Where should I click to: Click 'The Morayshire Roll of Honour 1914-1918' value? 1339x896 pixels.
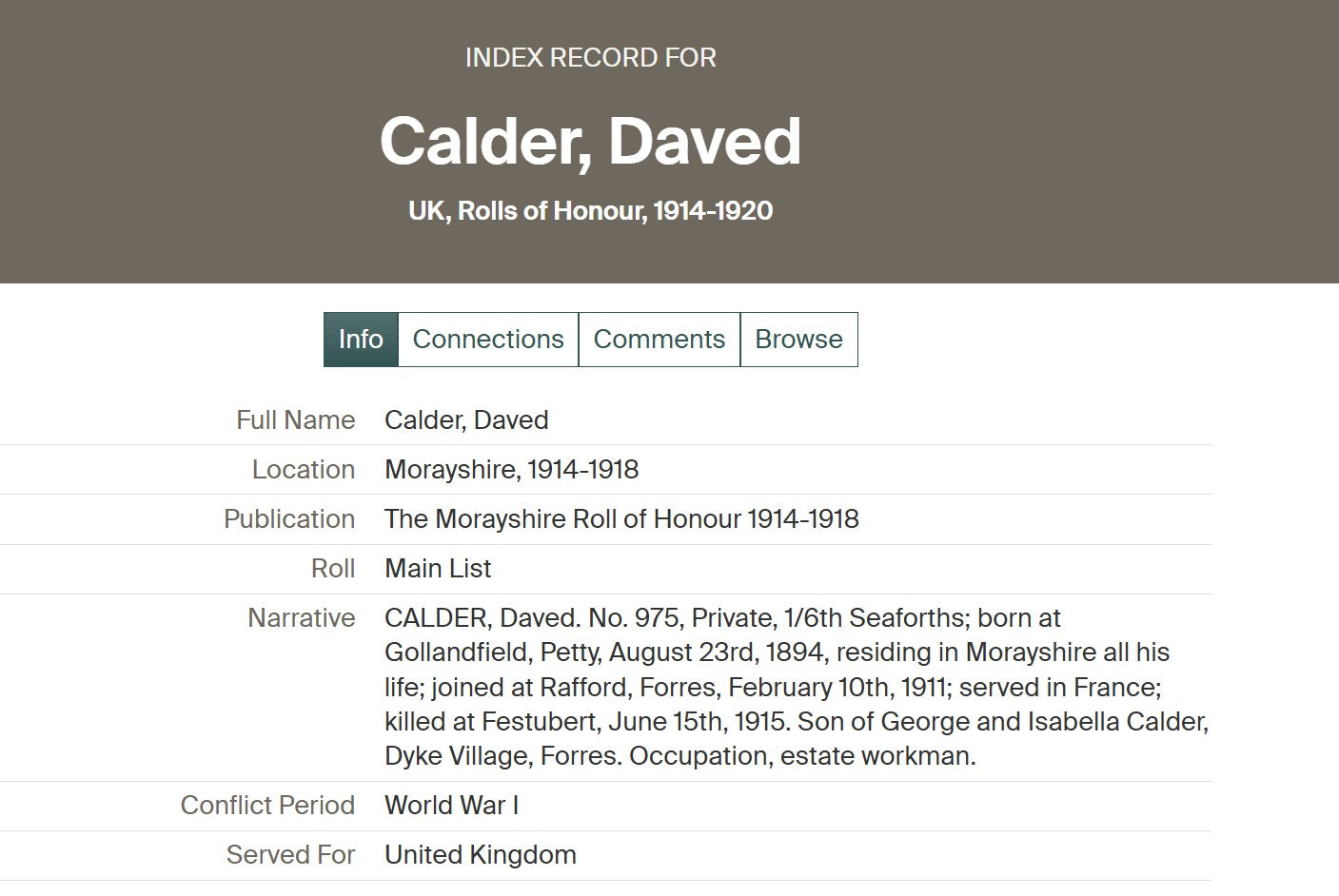coord(621,519)
